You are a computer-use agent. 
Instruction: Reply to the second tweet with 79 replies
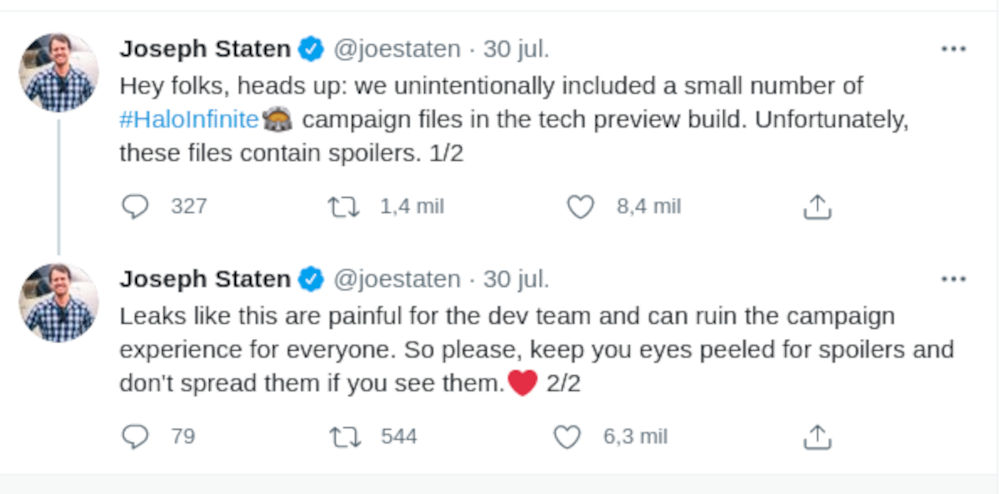pyautogui.click(x=135, y=437)
